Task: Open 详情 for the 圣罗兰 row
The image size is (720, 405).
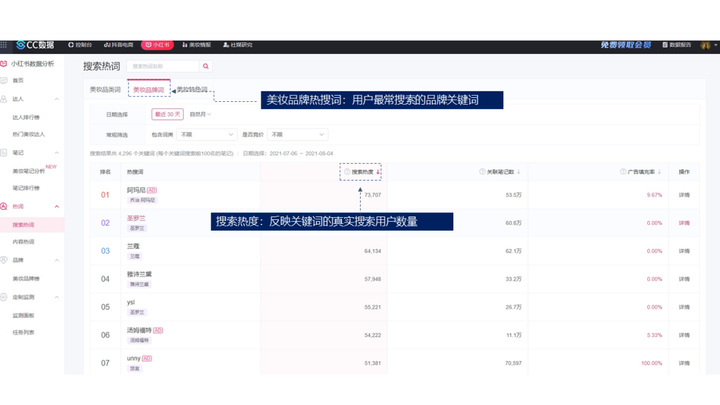Action: 684,223
